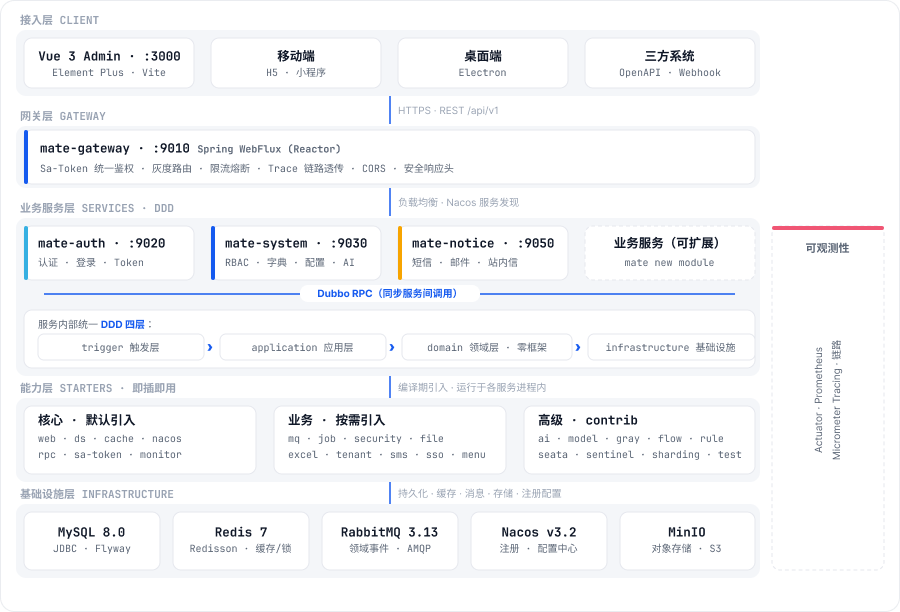Click the seata · sentinel · sharding · test line
The image size is (900, 612).
coord(640,455)
